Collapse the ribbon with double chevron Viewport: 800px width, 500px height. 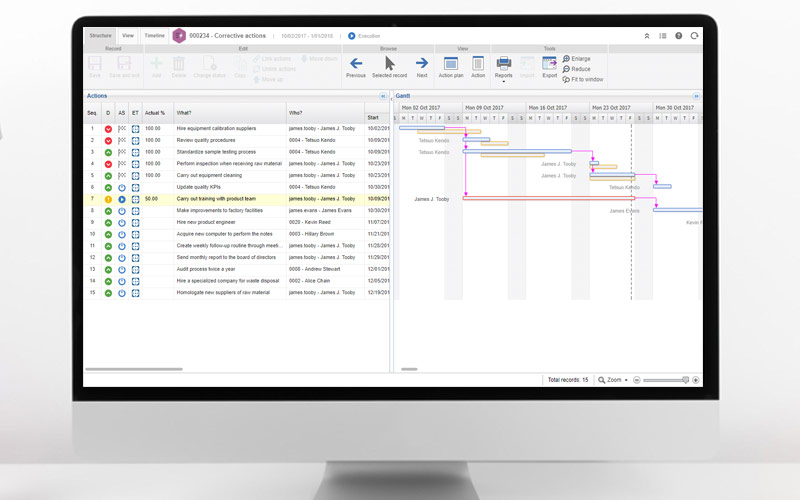coord(647,36)
